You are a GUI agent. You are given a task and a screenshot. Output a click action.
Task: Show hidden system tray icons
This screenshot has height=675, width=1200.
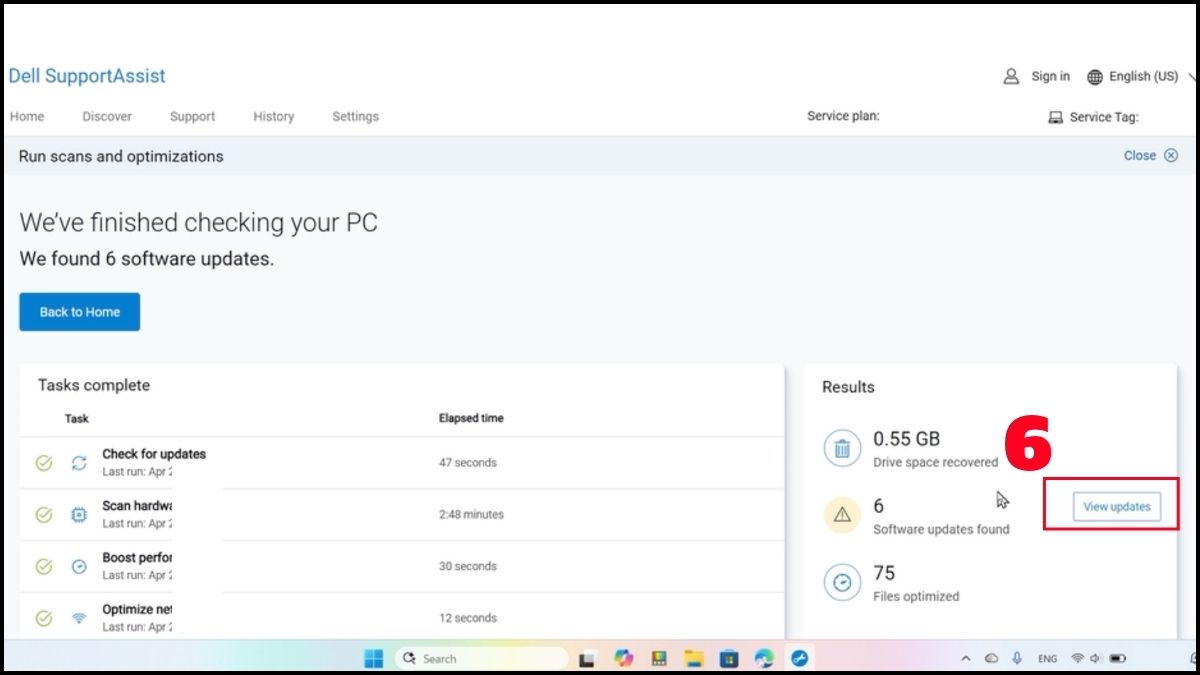coord(966,658)
